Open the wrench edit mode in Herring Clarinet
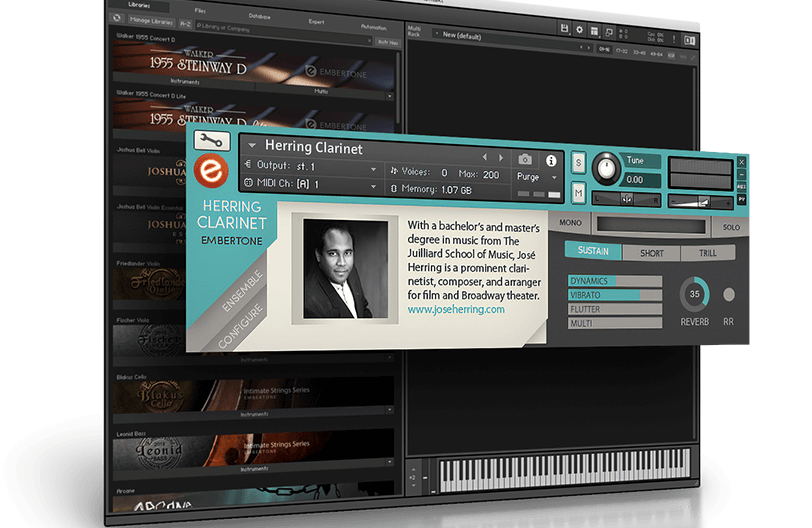Image resolution: width=812 pixels, height=528 pixels. 212,140
